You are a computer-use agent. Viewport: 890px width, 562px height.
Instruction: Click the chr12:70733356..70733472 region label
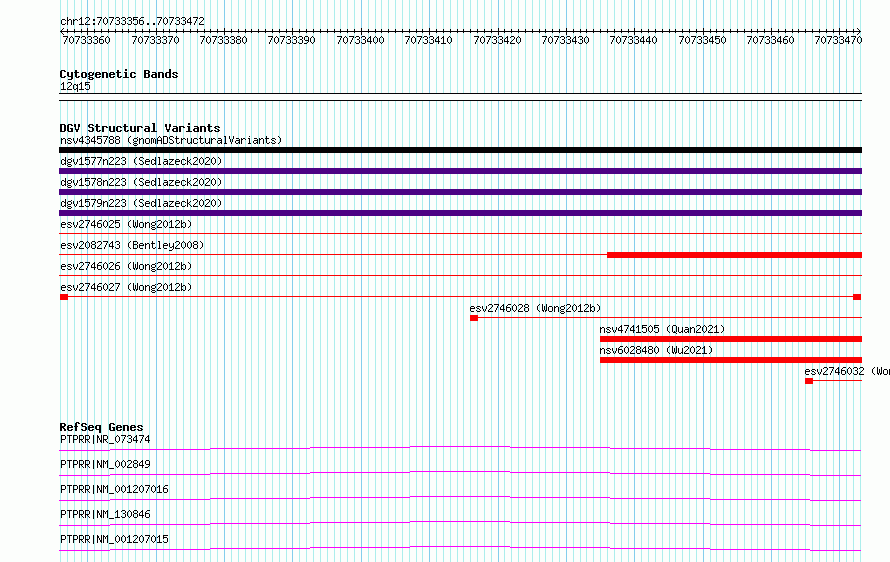[132, 22]
